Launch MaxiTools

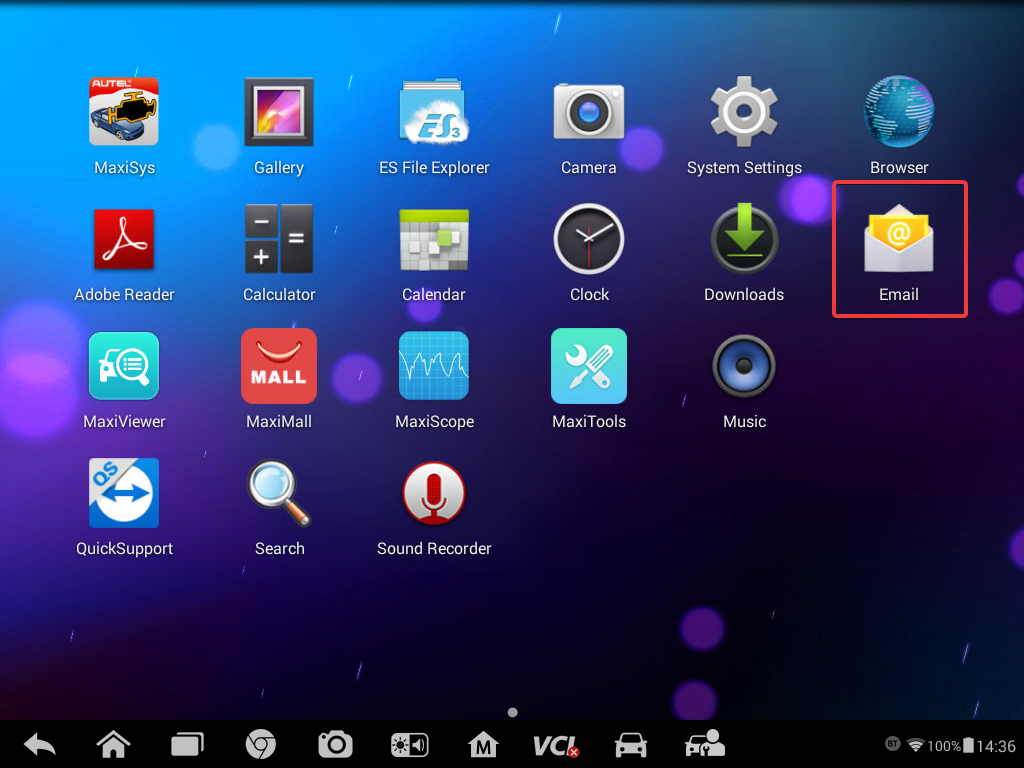[x=589, y=366]
